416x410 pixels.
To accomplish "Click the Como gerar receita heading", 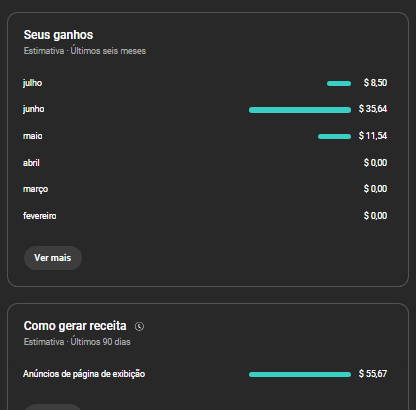I will click(x=75, y=326).
